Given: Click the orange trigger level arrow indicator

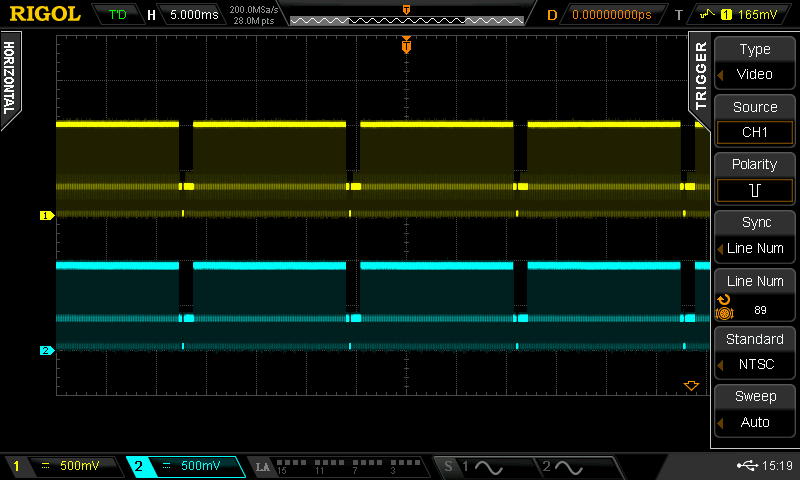Looking at the screenshot, I should tap(690, 385).
